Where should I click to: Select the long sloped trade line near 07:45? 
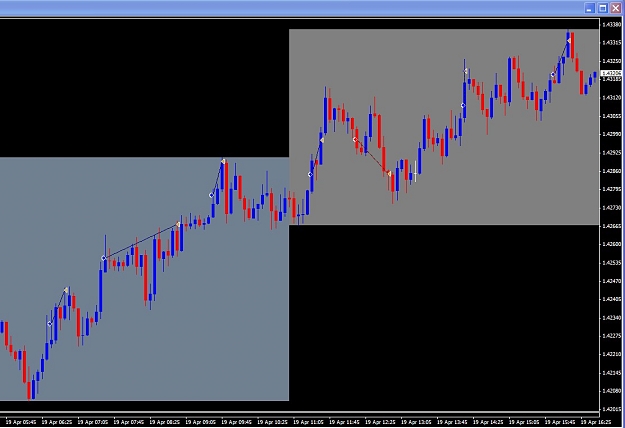coord(141,241)
